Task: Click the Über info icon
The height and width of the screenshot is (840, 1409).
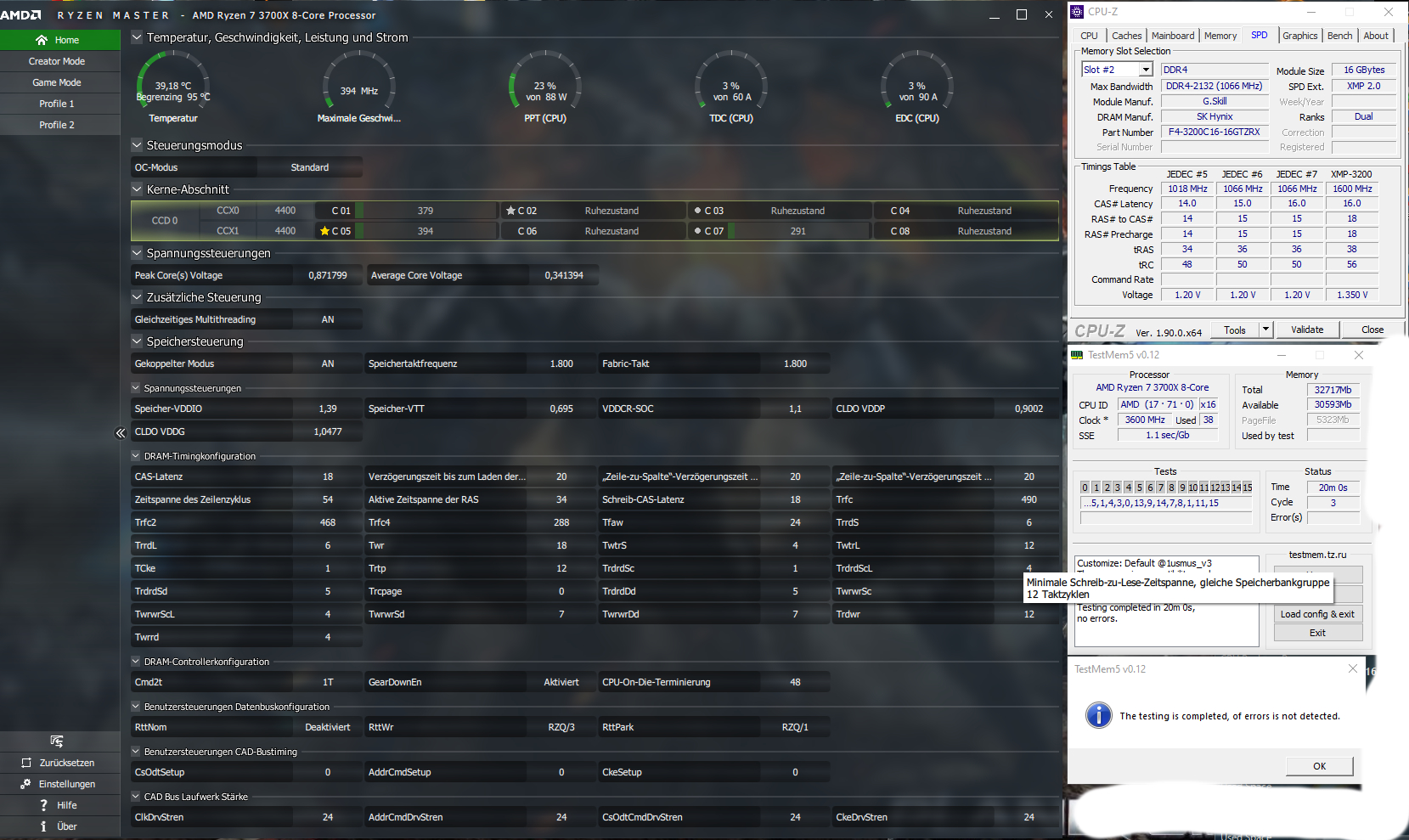Action: tap(43, 826)
